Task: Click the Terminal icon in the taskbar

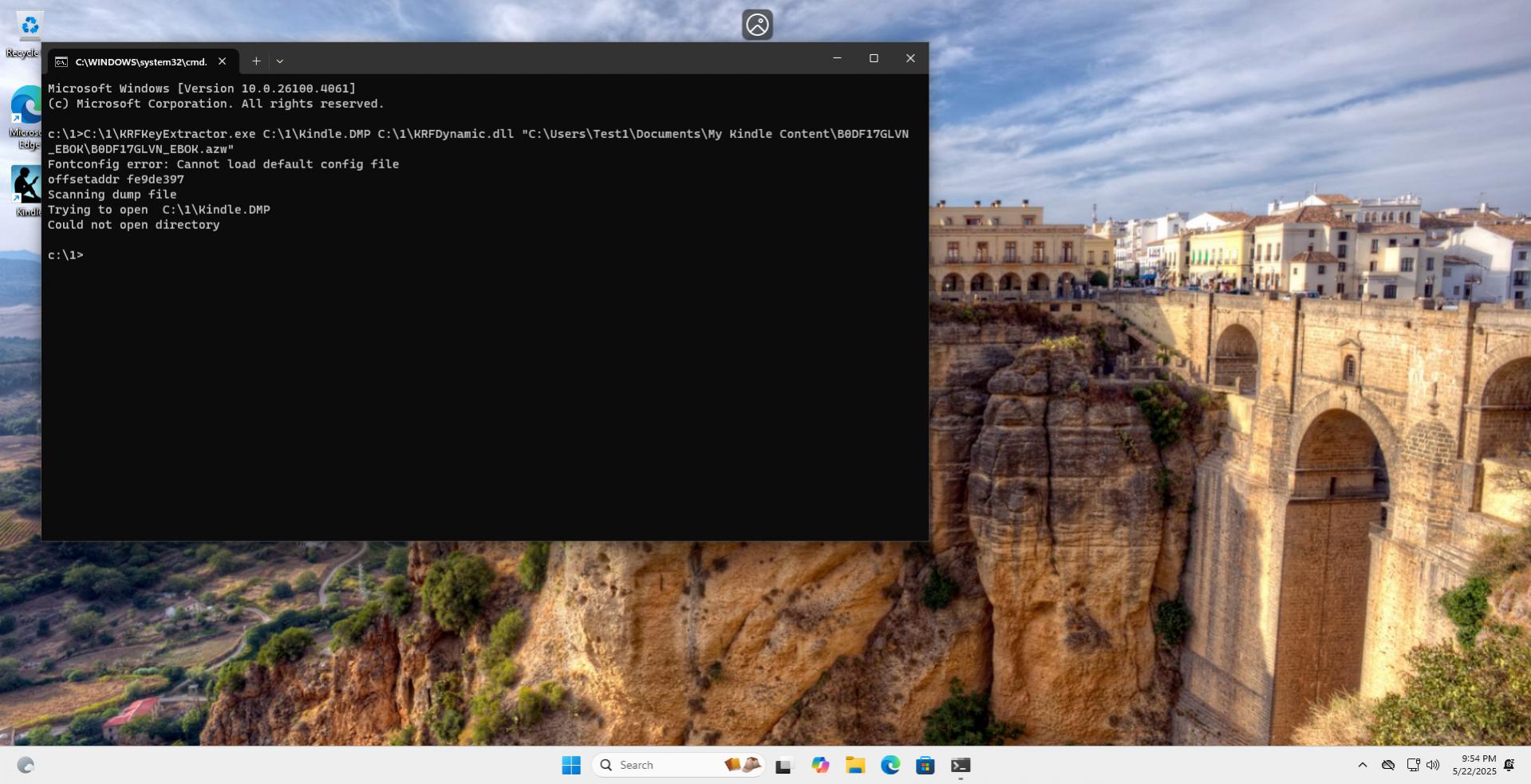Action: coord(961,766)
